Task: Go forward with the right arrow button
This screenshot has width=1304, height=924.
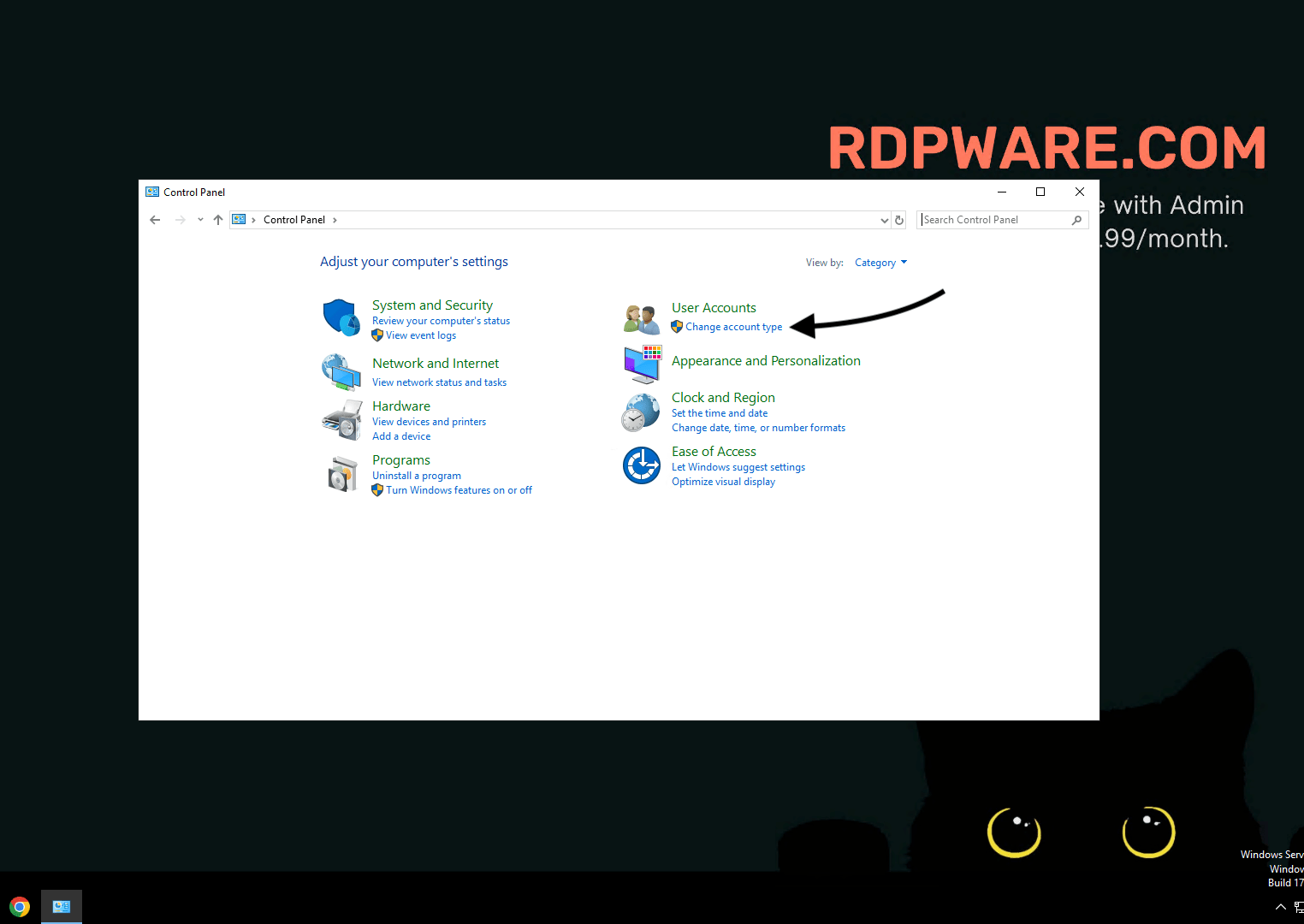Action: coord(180,220)
